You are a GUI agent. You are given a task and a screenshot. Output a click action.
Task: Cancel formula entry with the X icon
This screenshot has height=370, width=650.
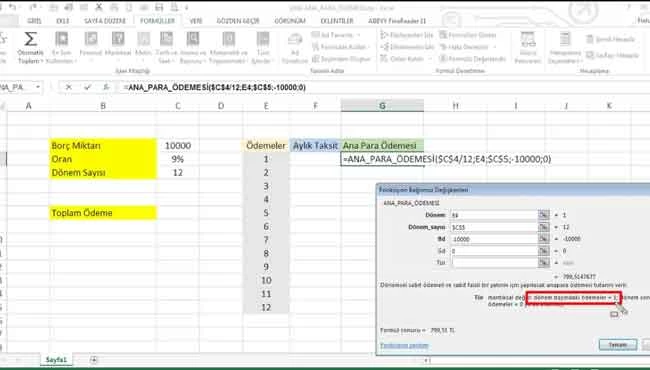tap(69, 87)
